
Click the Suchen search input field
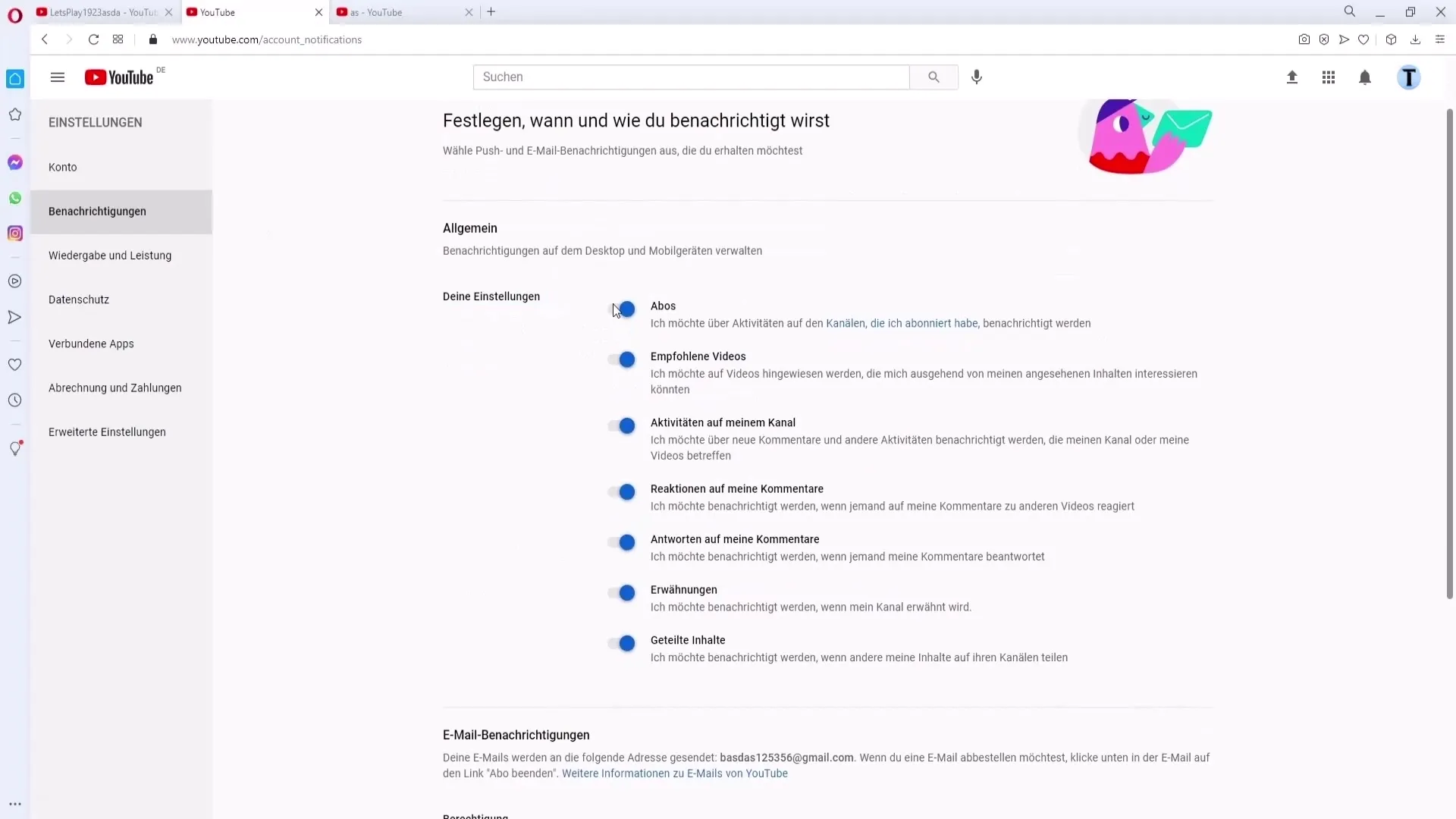pos(690,77)
